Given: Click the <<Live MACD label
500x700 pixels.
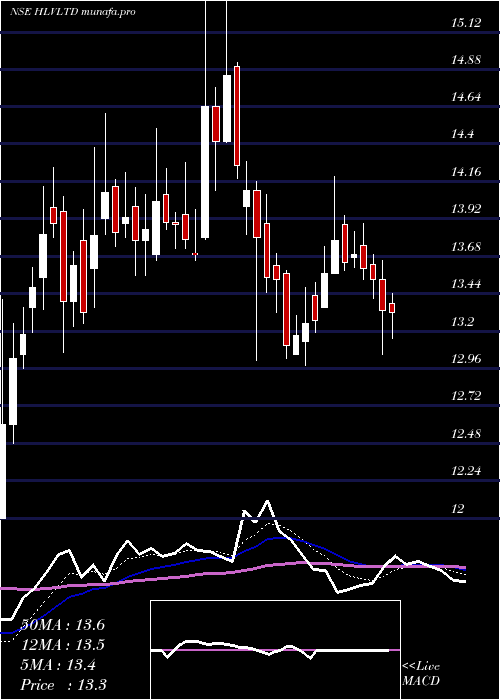Looking at the screenshot, I should click(x=421, y=674).
